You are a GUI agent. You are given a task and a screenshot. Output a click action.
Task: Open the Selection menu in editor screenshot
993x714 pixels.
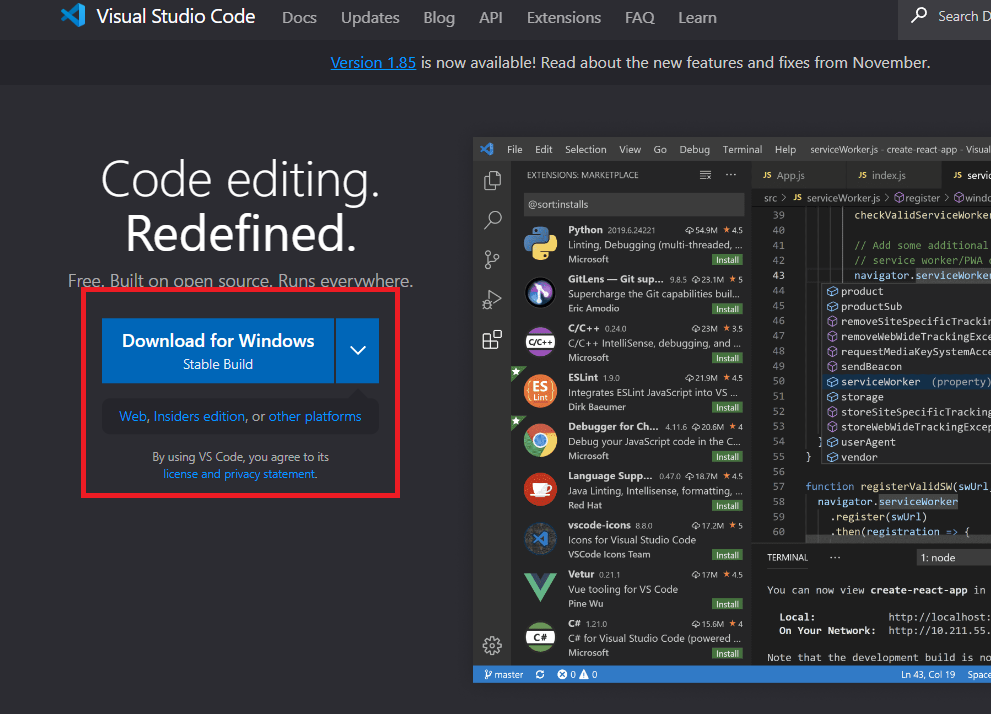click(x=585, y=150)
